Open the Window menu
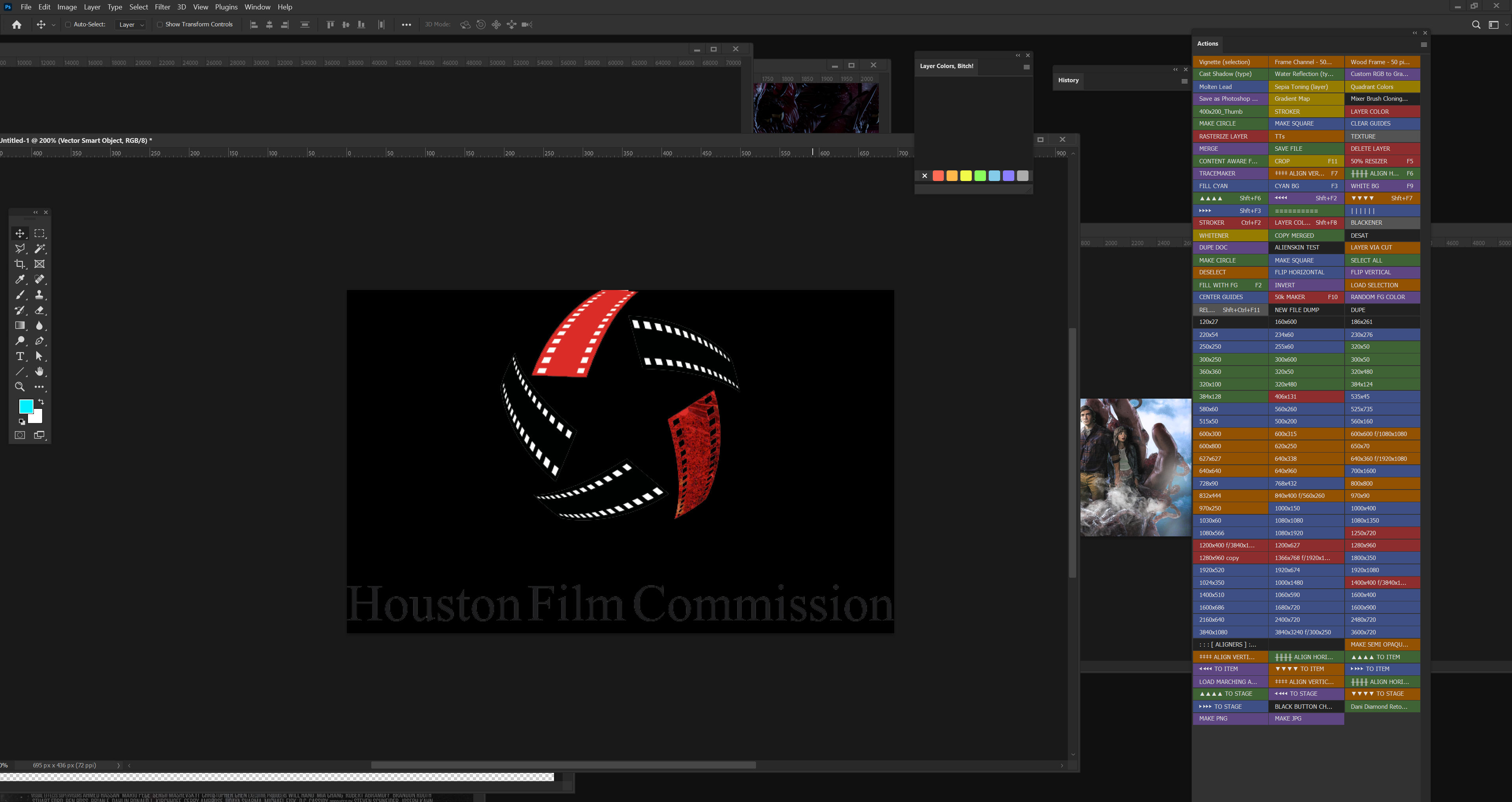1512x802 pixels. pyautogui.click(x=257, y=7)
